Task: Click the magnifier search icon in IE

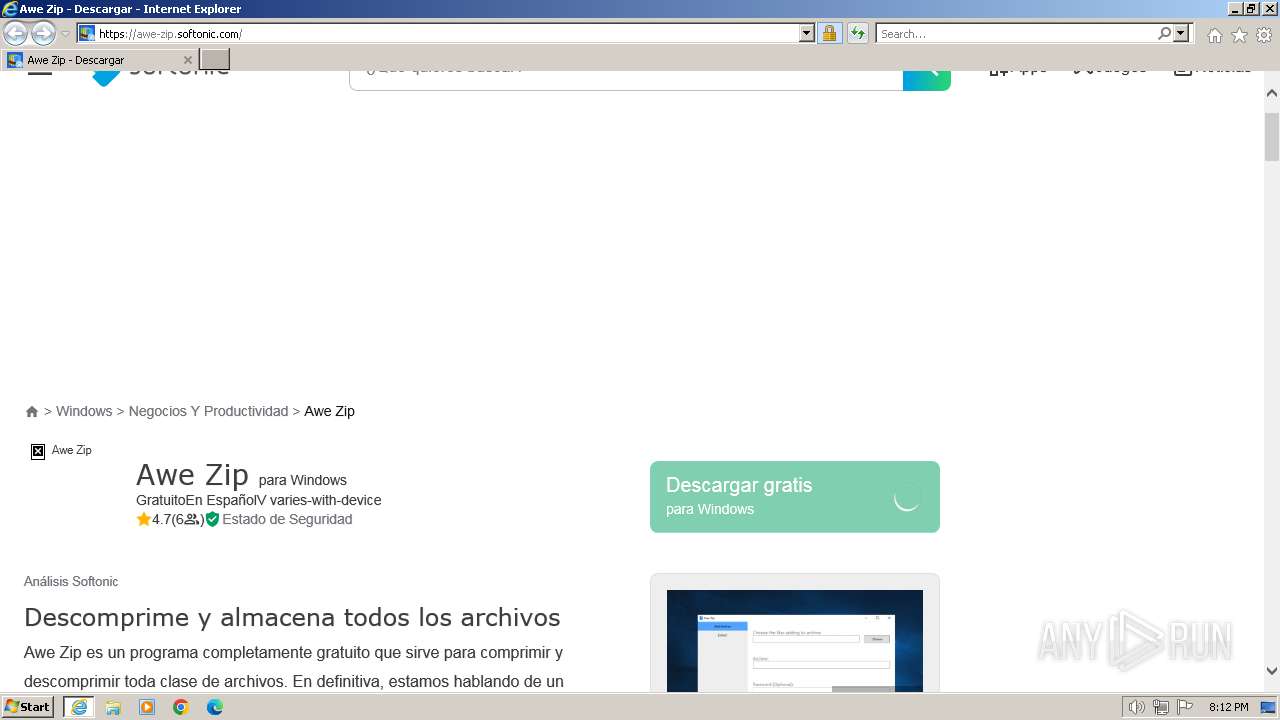Action: point(1164,33)
